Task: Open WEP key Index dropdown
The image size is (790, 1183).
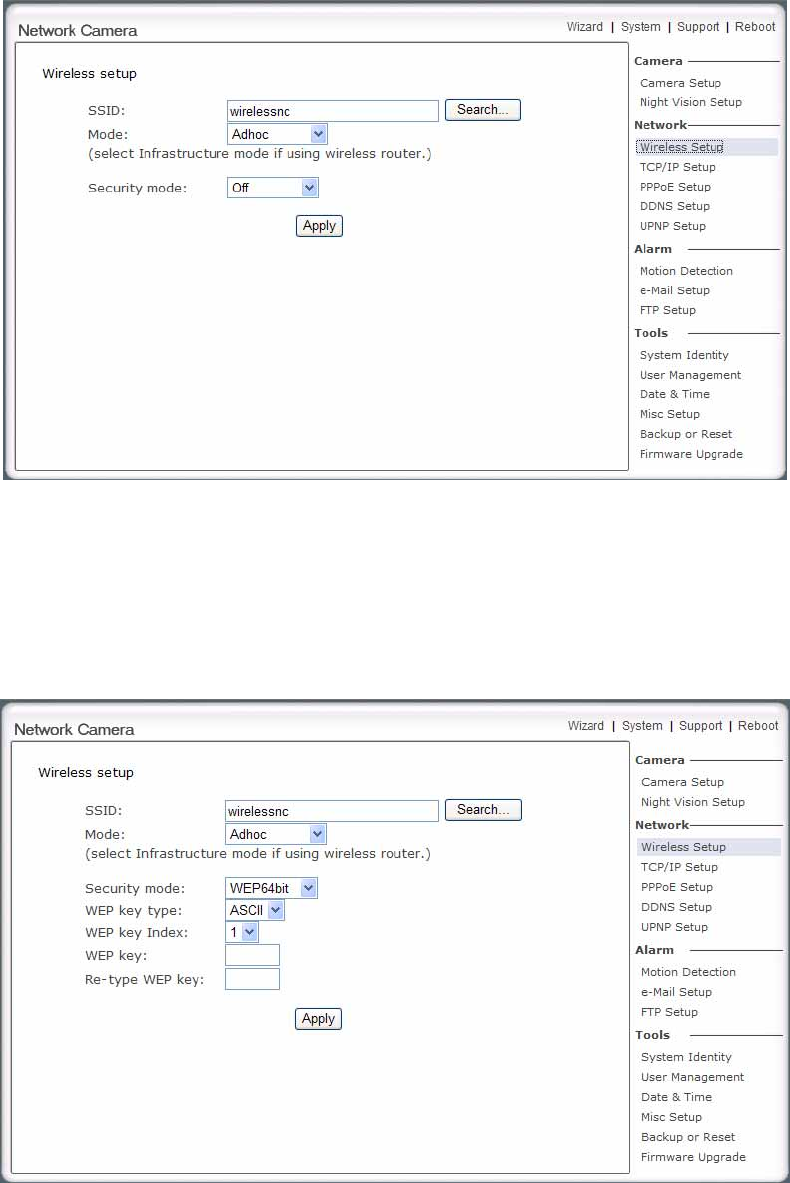Action: click(x=242, y=933)
